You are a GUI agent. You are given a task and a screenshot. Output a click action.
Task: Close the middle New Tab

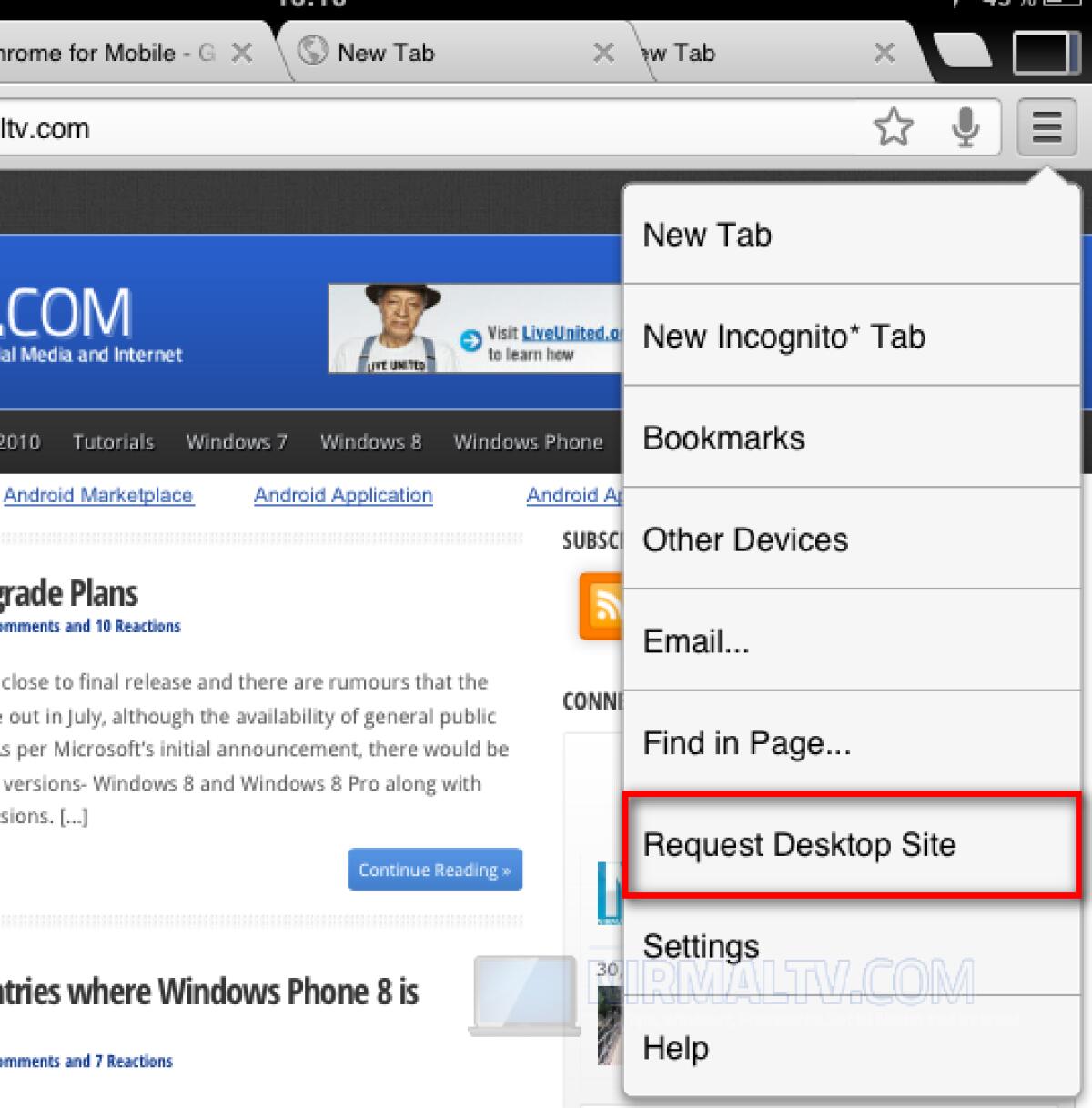(x=602, y=53)
